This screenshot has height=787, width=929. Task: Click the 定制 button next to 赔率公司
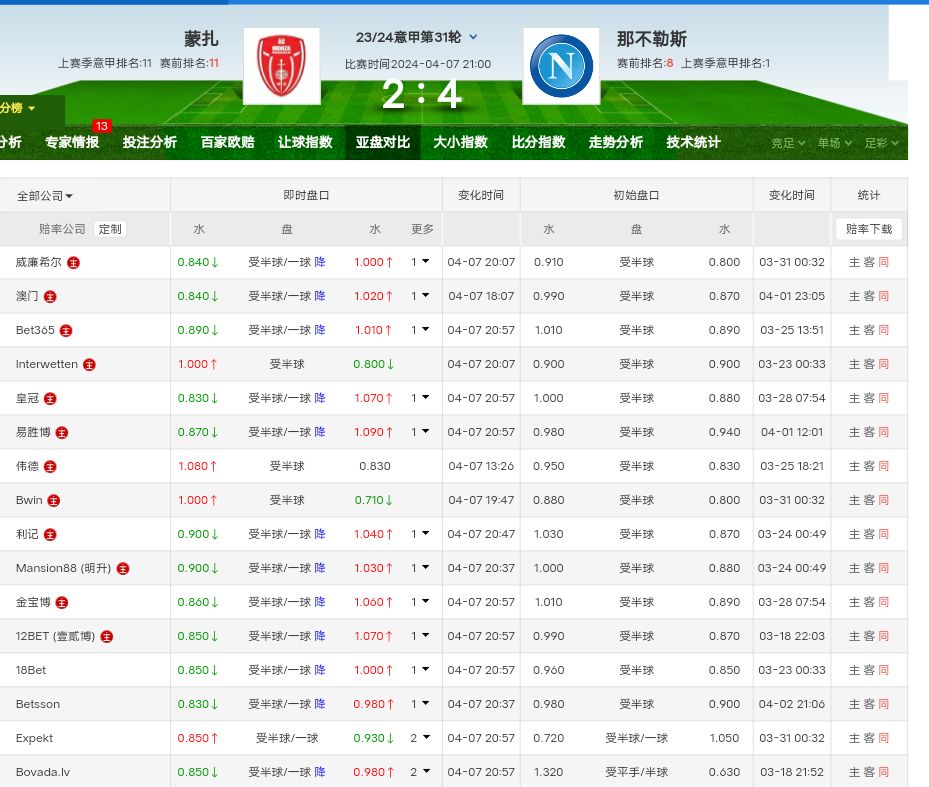(110, 229)
